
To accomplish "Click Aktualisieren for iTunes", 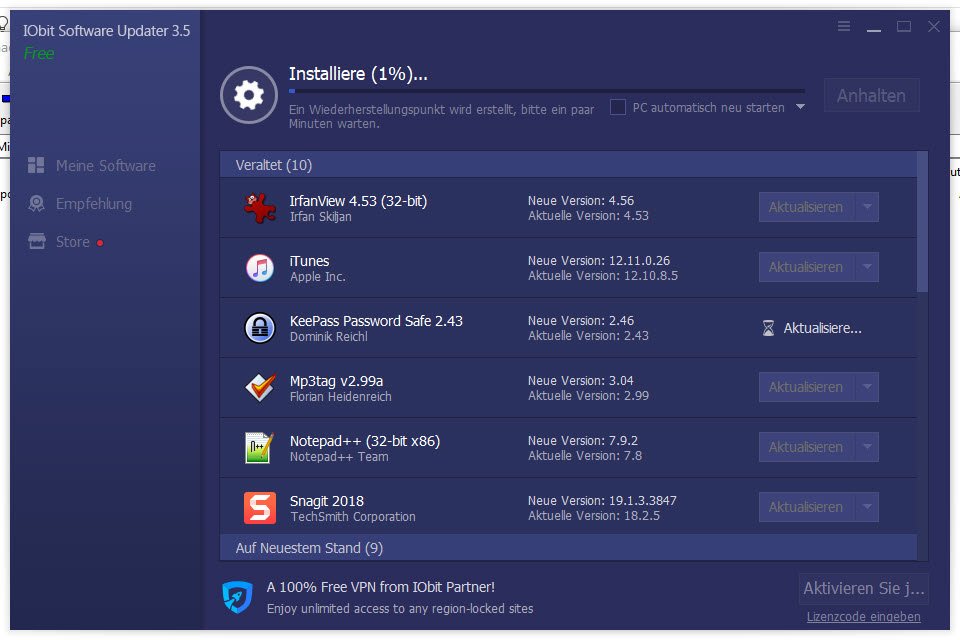I will coord(806,267).
